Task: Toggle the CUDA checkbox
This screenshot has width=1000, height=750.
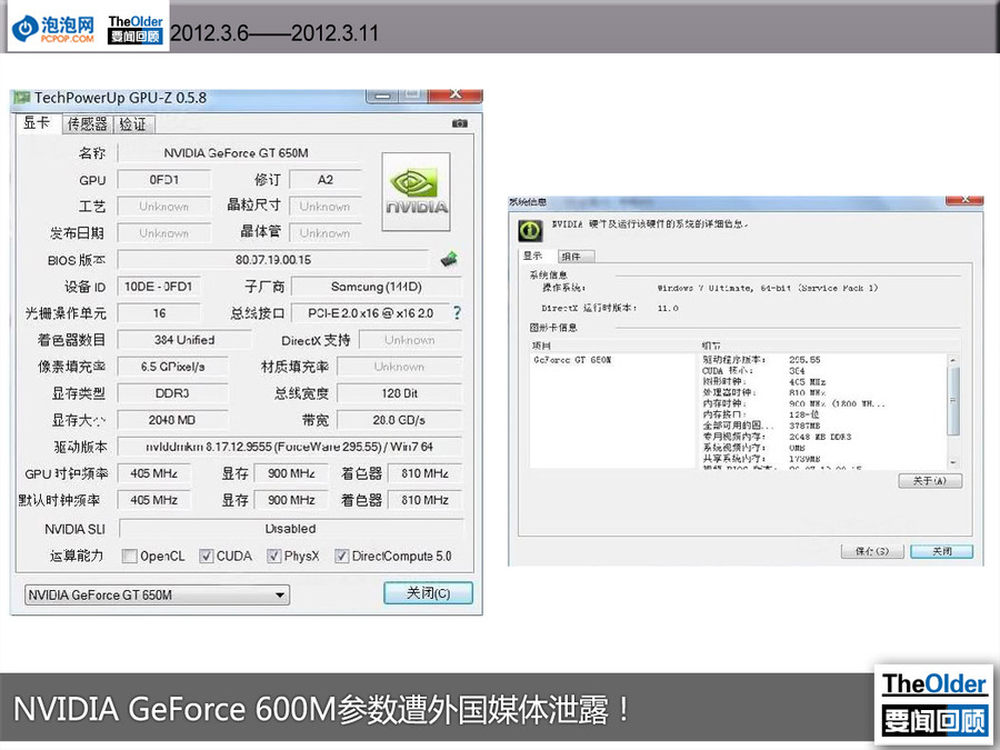Action: click(206, 556)
